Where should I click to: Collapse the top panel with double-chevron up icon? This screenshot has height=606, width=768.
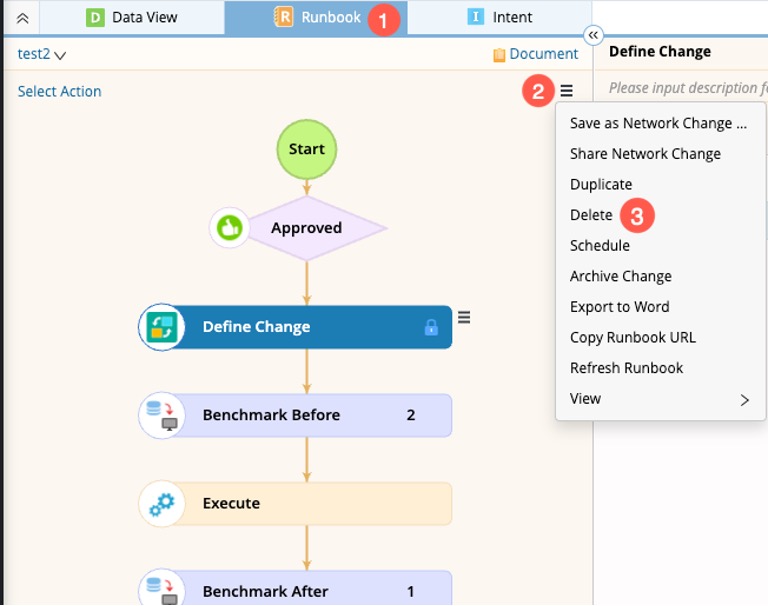pyautogui.click(x=22, y=18)
